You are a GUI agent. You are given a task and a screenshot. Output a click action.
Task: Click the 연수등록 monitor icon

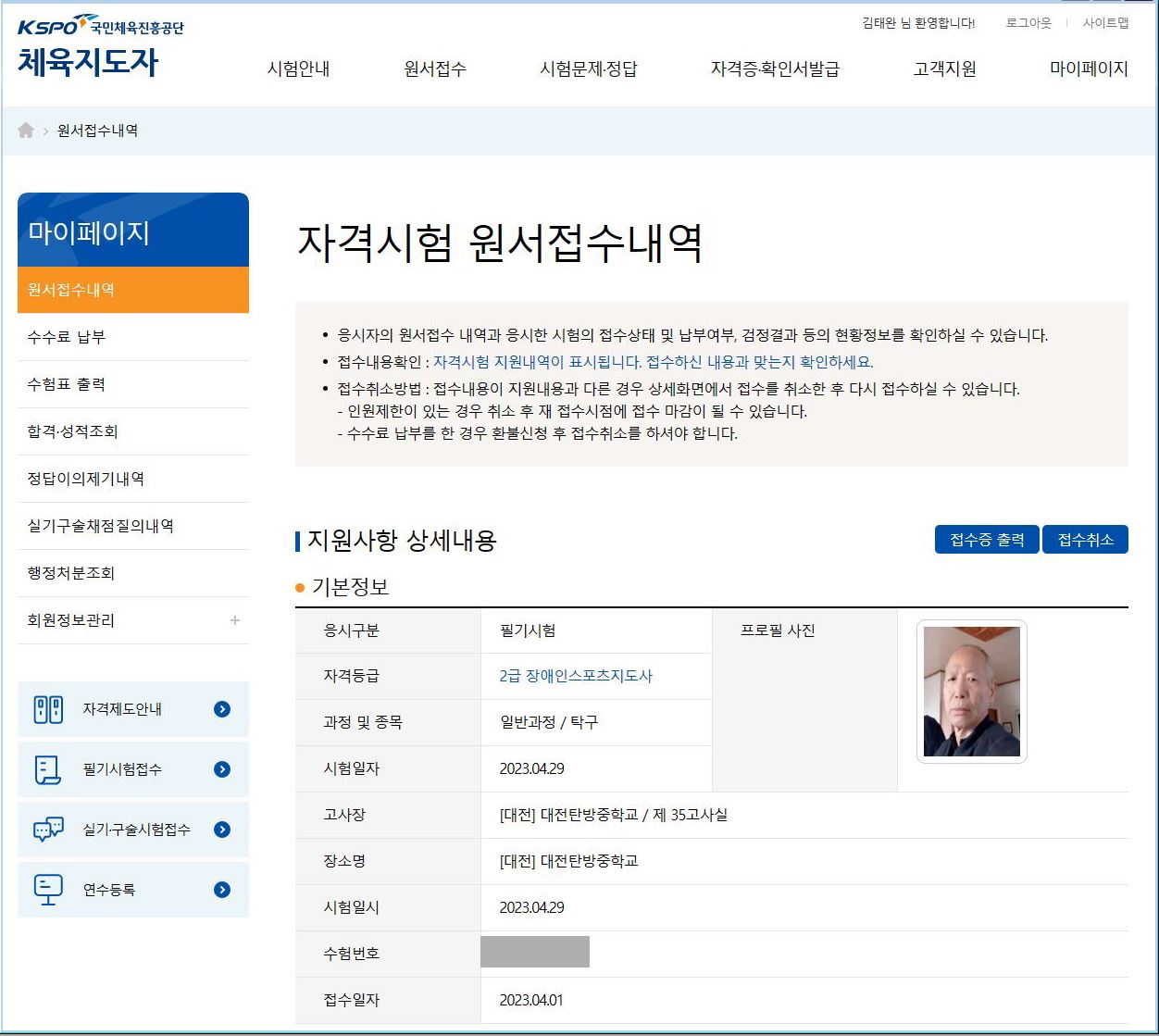click(48, 890)
